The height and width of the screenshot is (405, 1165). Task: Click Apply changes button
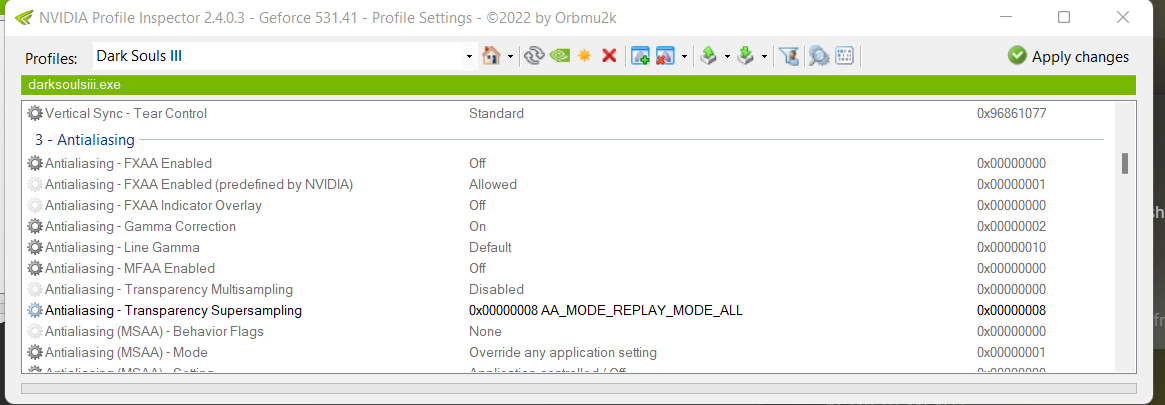tap(1068, 56)
